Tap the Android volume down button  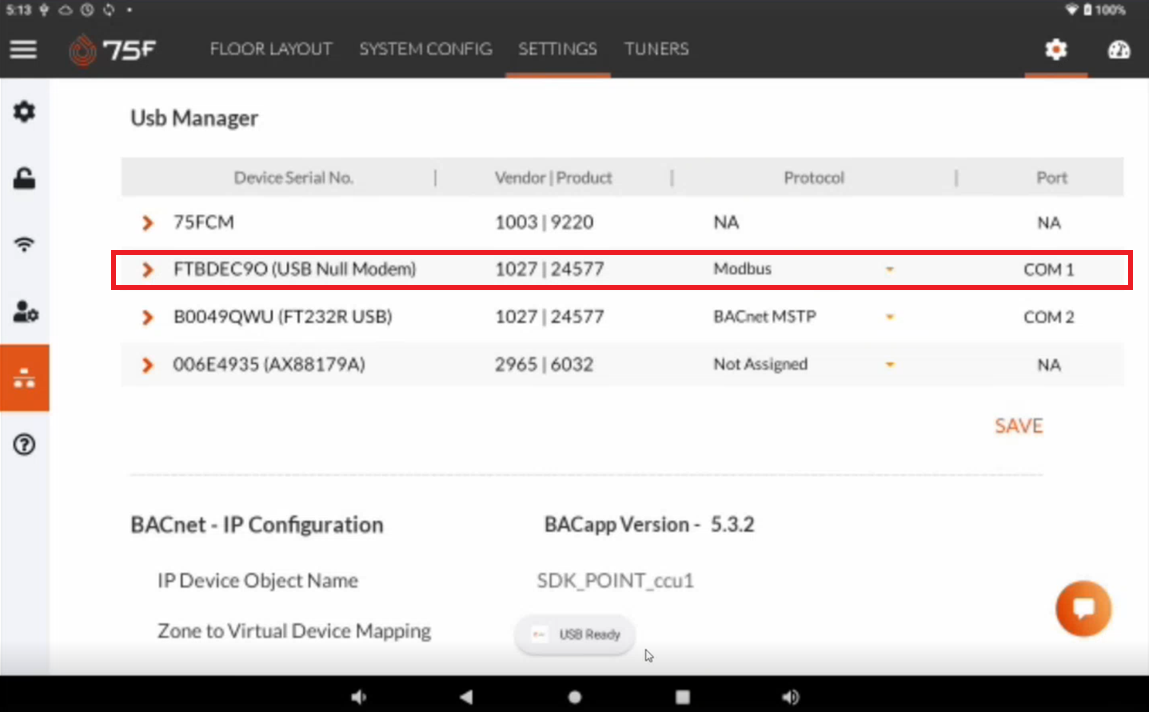pyautogui.click(x=358, y=697)
